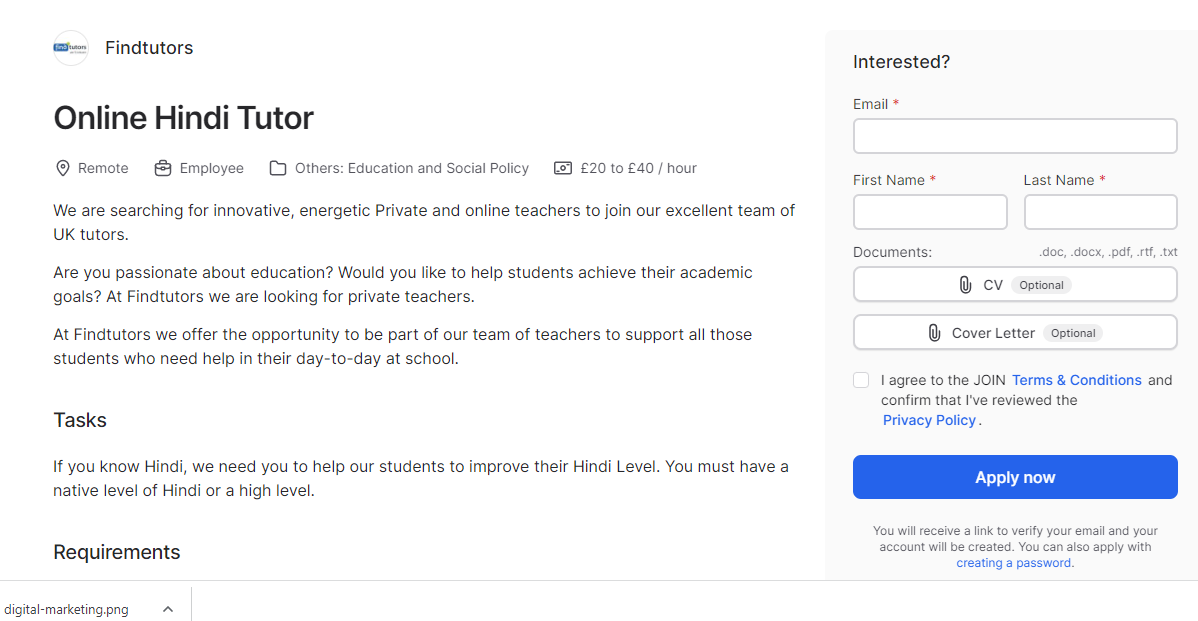The height and width of the screenshot is (621, 1198).
Task: Click the Findtutors company logo
Action: [x=71, y=48]
